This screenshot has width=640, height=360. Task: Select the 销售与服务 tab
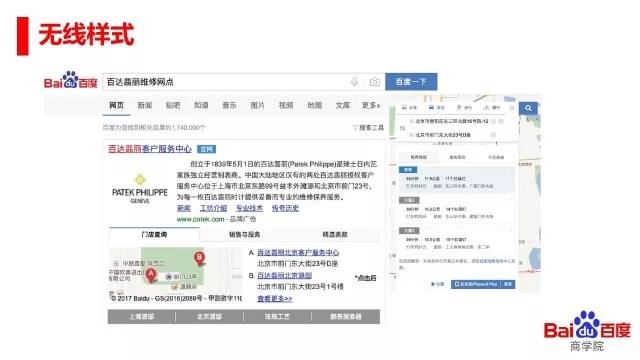[244, 234]
